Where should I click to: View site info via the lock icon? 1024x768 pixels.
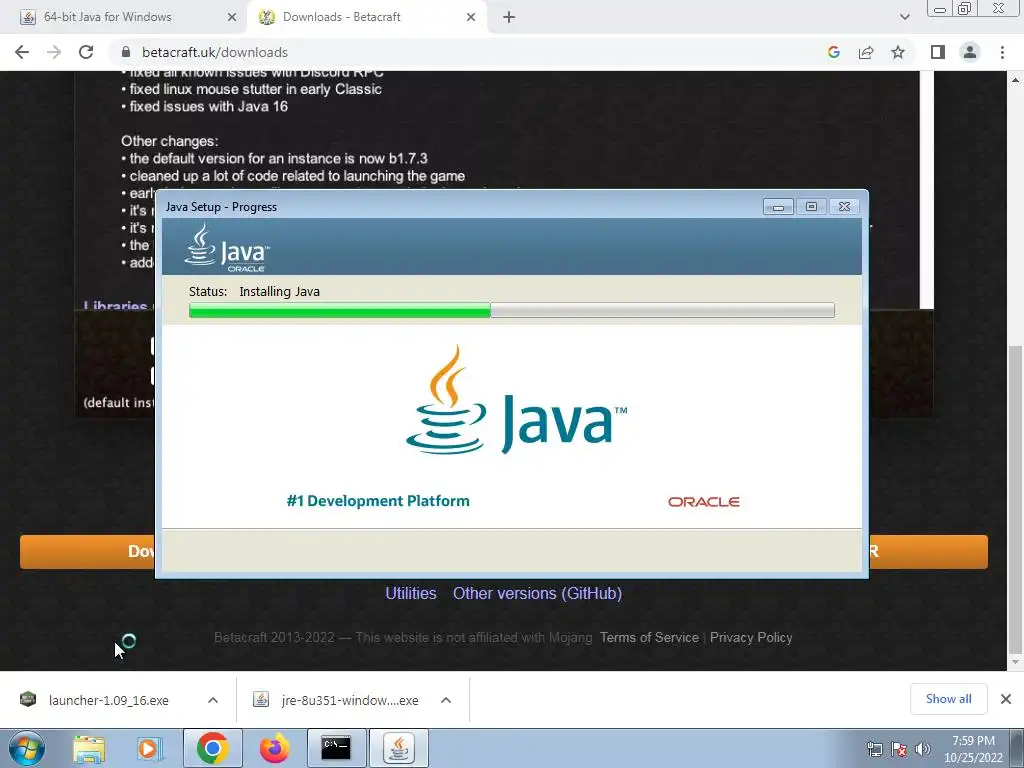(127, 52)
